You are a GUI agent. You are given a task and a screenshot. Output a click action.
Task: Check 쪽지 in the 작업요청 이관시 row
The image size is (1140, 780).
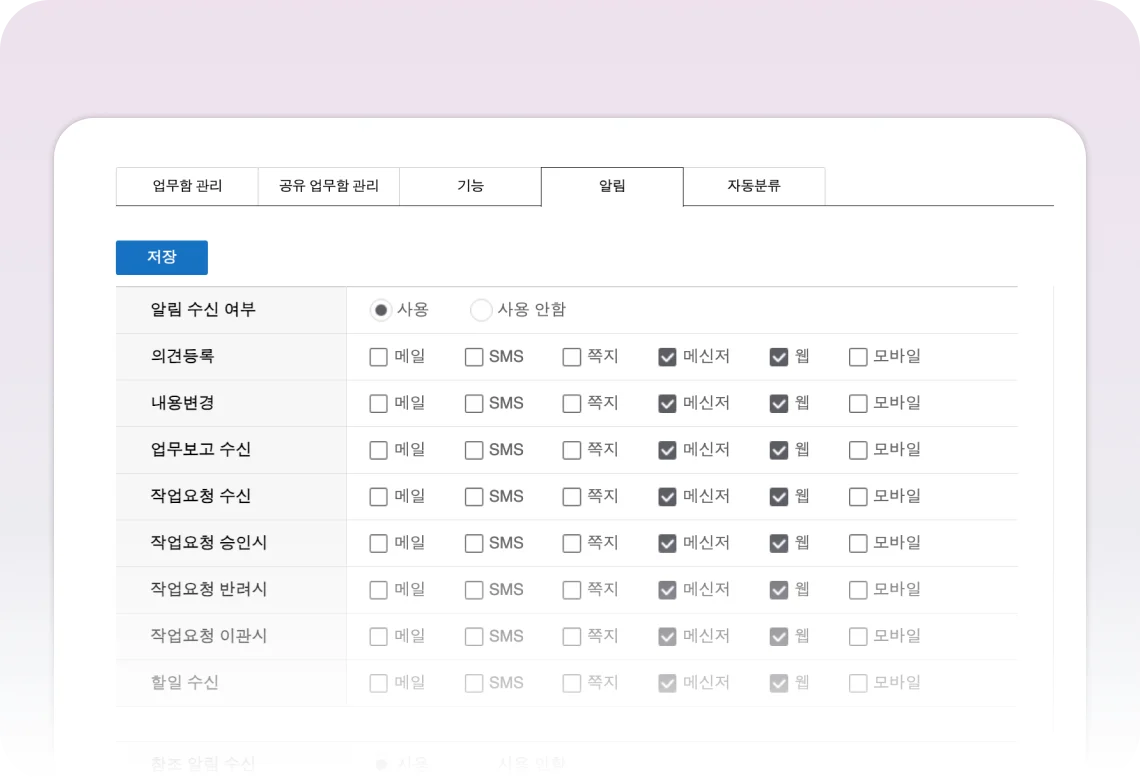(571, 636)
